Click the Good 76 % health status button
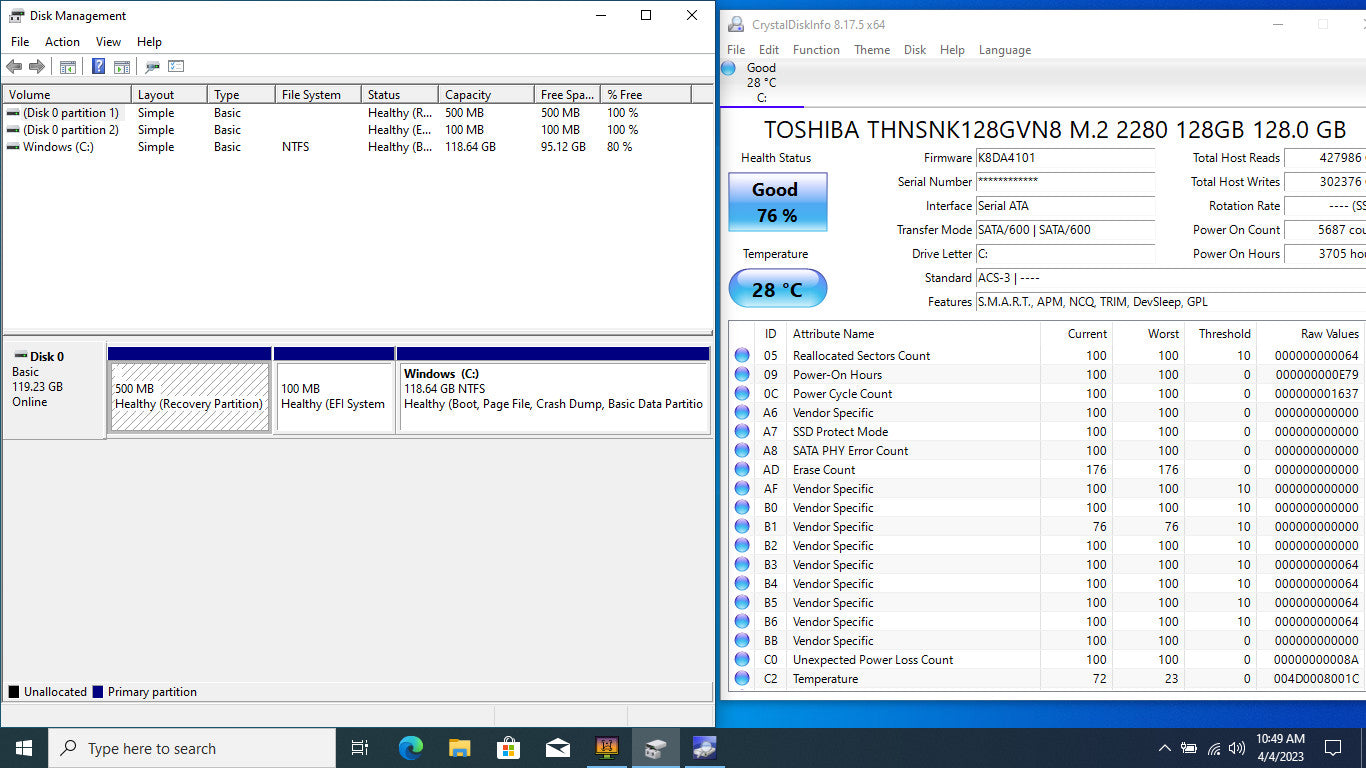Image resolution: width=1366 pixels, height=768 pixels. [777, 202]
